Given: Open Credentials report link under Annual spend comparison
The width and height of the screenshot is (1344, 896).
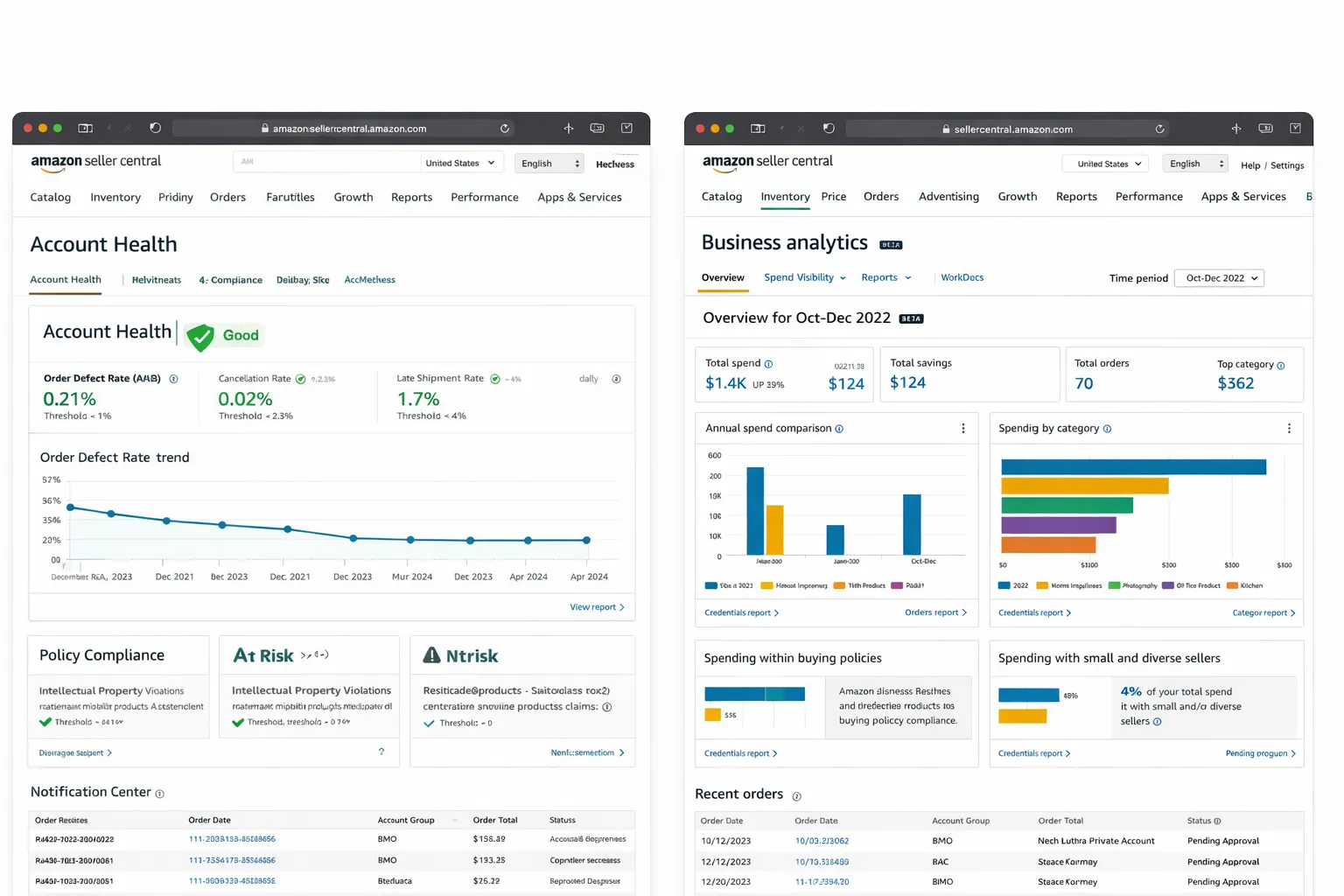Looking at the screenshot, I should (x=741, y=612).
